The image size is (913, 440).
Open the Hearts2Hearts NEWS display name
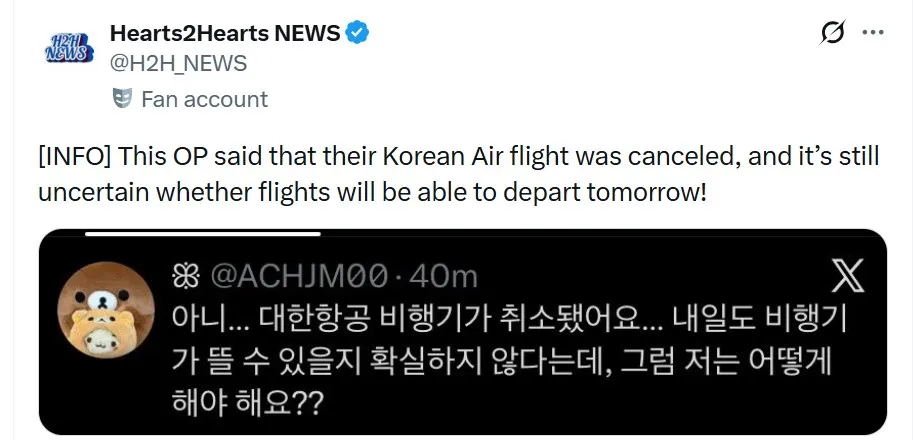225,34
